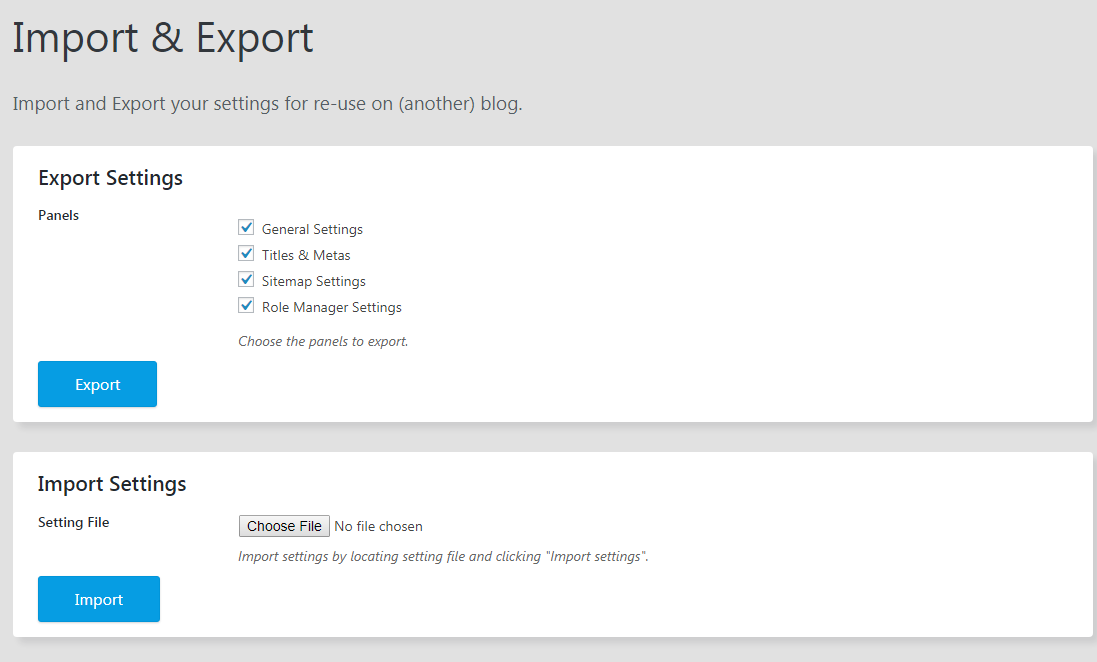
Task: Click the "General Settings" label text
Action: point(312,229)
